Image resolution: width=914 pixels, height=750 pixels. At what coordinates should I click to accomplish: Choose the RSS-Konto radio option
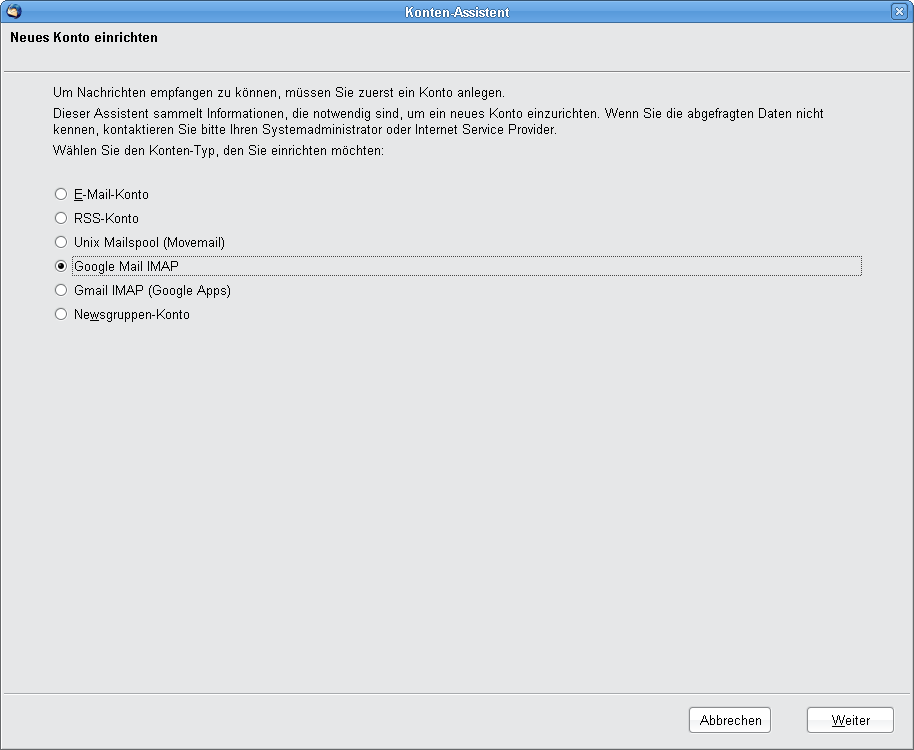pyautogui.click(x=61, y=218)
